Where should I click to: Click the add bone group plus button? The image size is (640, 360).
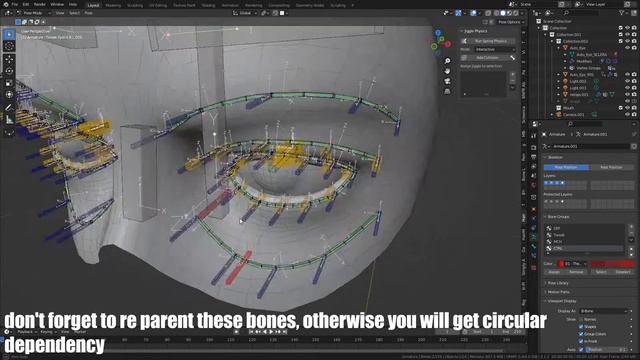tap(631, 227)
